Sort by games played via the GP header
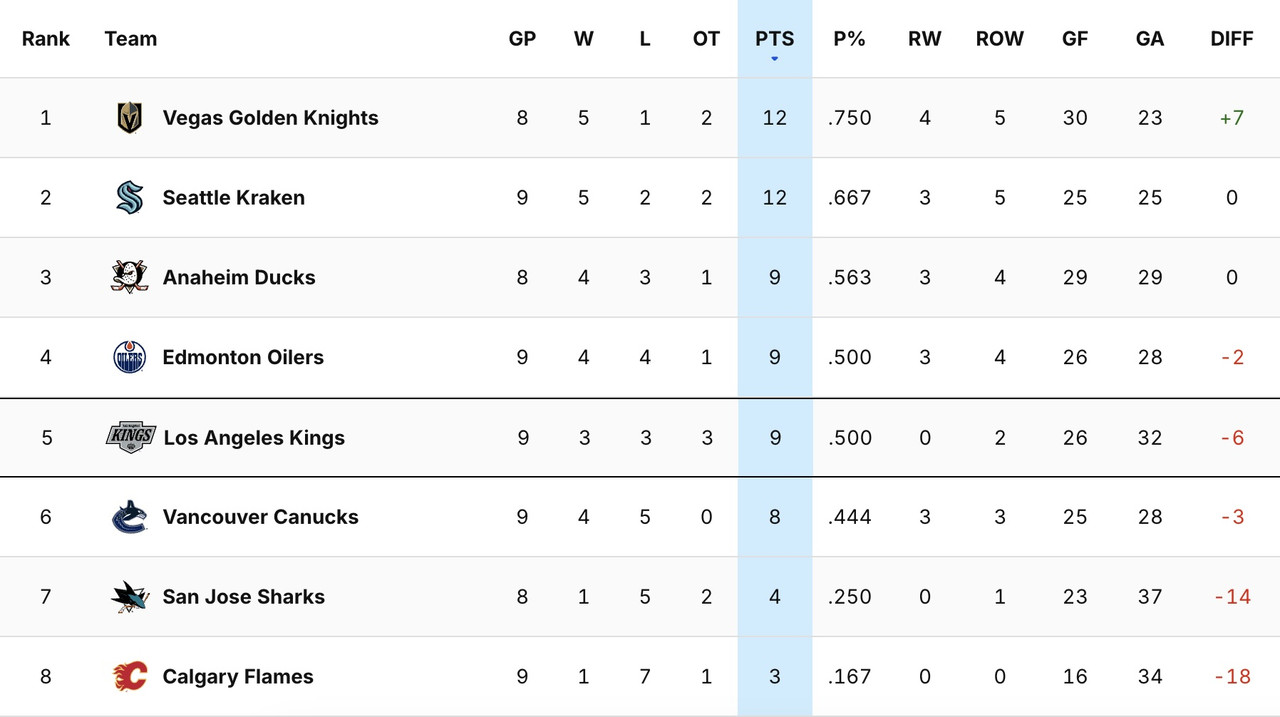This screenshot has height=717, width=1280. (x=522, y=38)
